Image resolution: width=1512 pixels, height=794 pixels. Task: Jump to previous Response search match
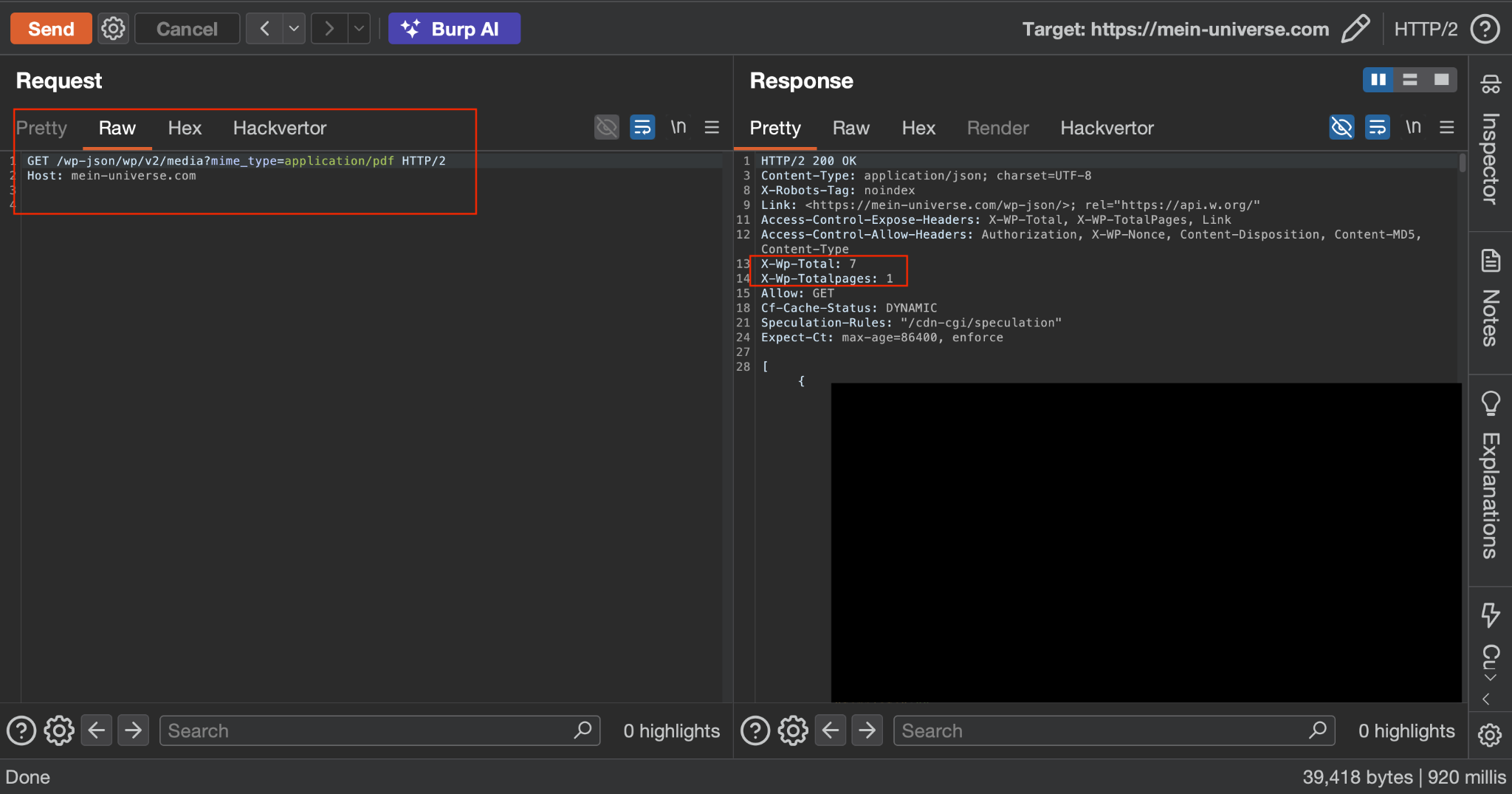[x=831, y=730]
